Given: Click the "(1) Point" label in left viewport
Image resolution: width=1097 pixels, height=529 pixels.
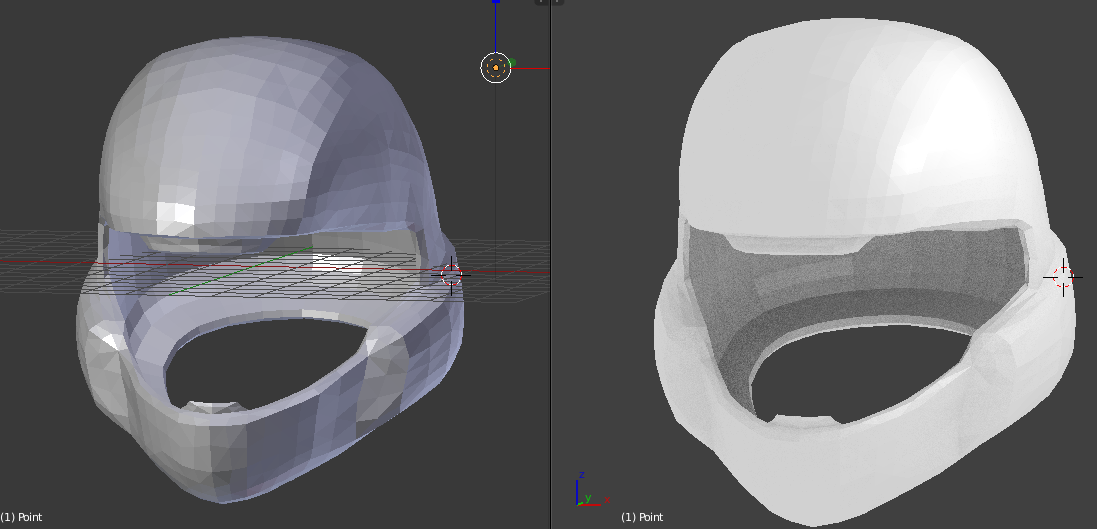Looking at the screenshot, I should [21, 517].
